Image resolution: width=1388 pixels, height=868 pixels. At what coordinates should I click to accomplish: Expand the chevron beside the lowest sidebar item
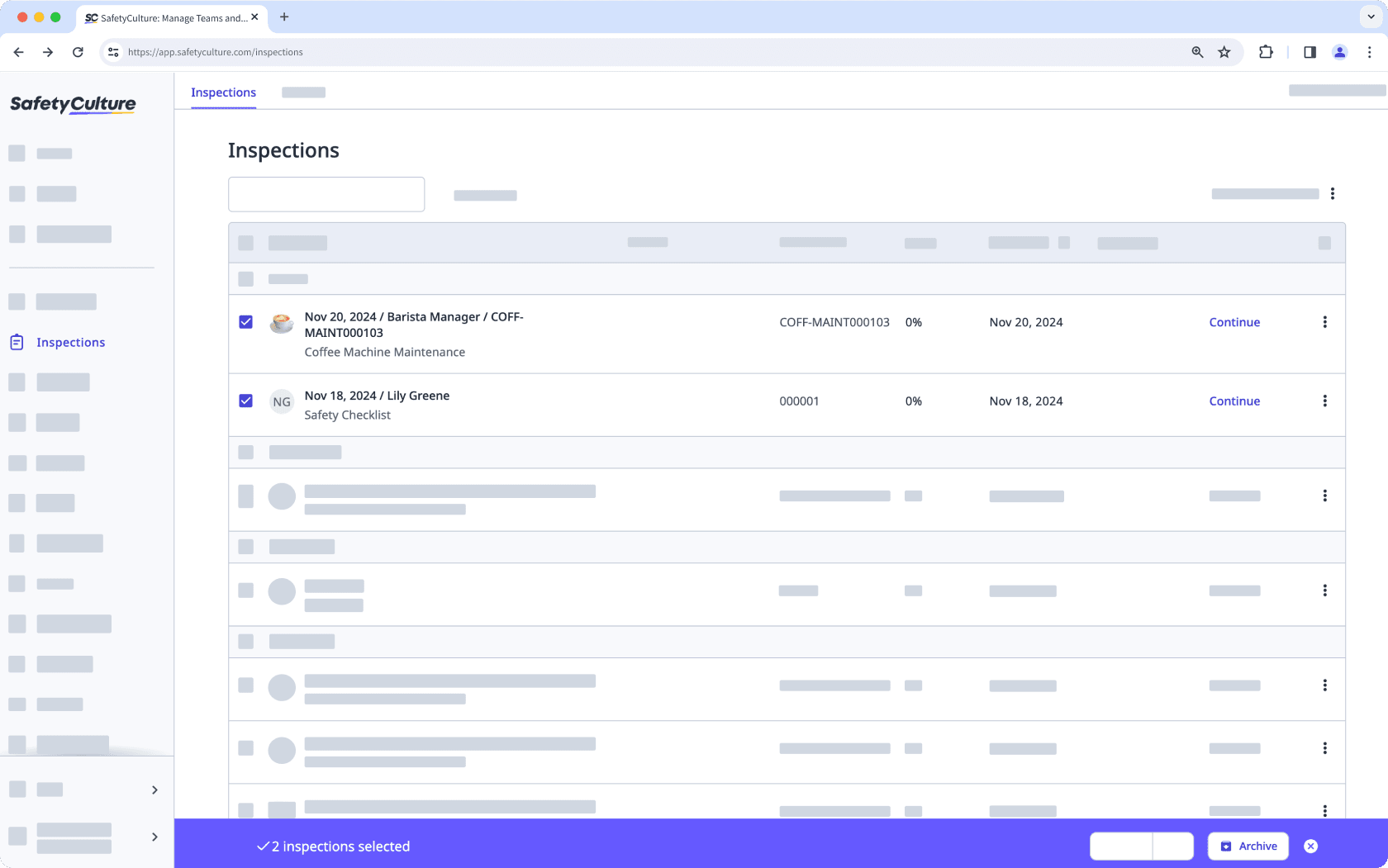[154, 837]
